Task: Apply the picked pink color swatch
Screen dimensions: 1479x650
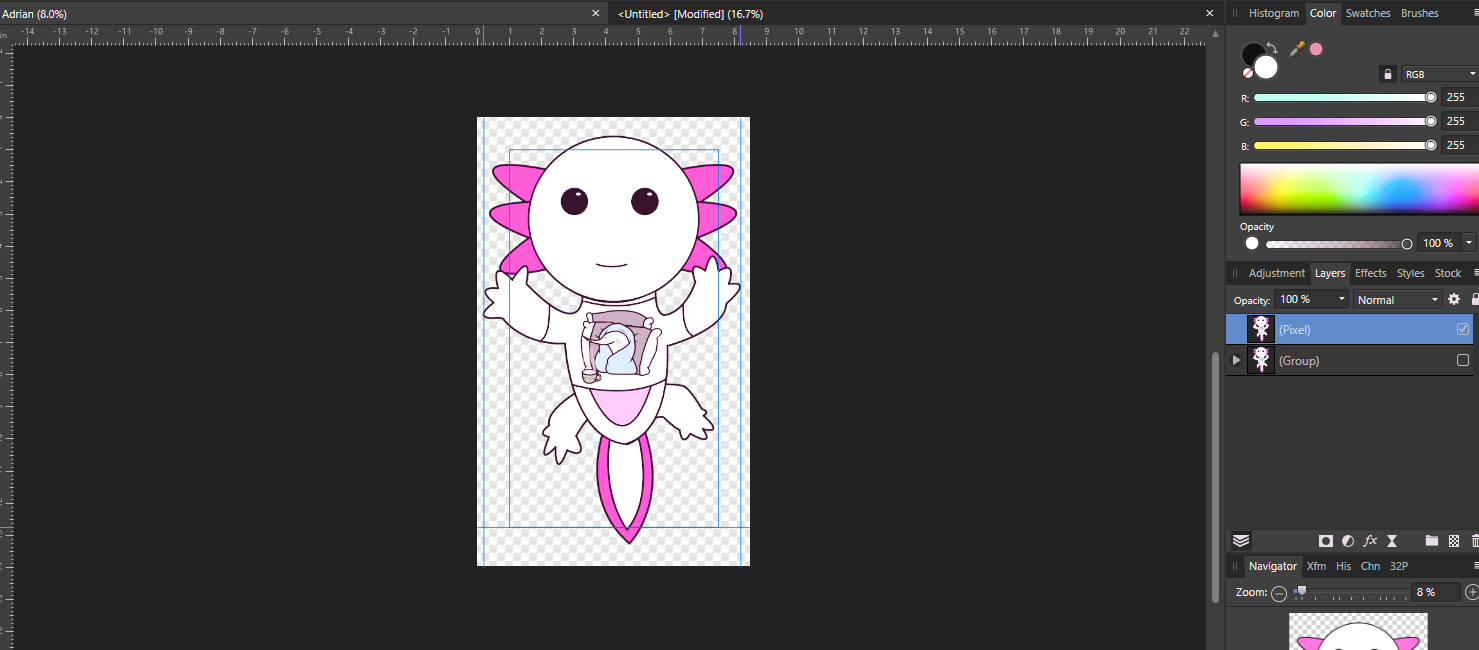Action: (x=1316, y=49)
